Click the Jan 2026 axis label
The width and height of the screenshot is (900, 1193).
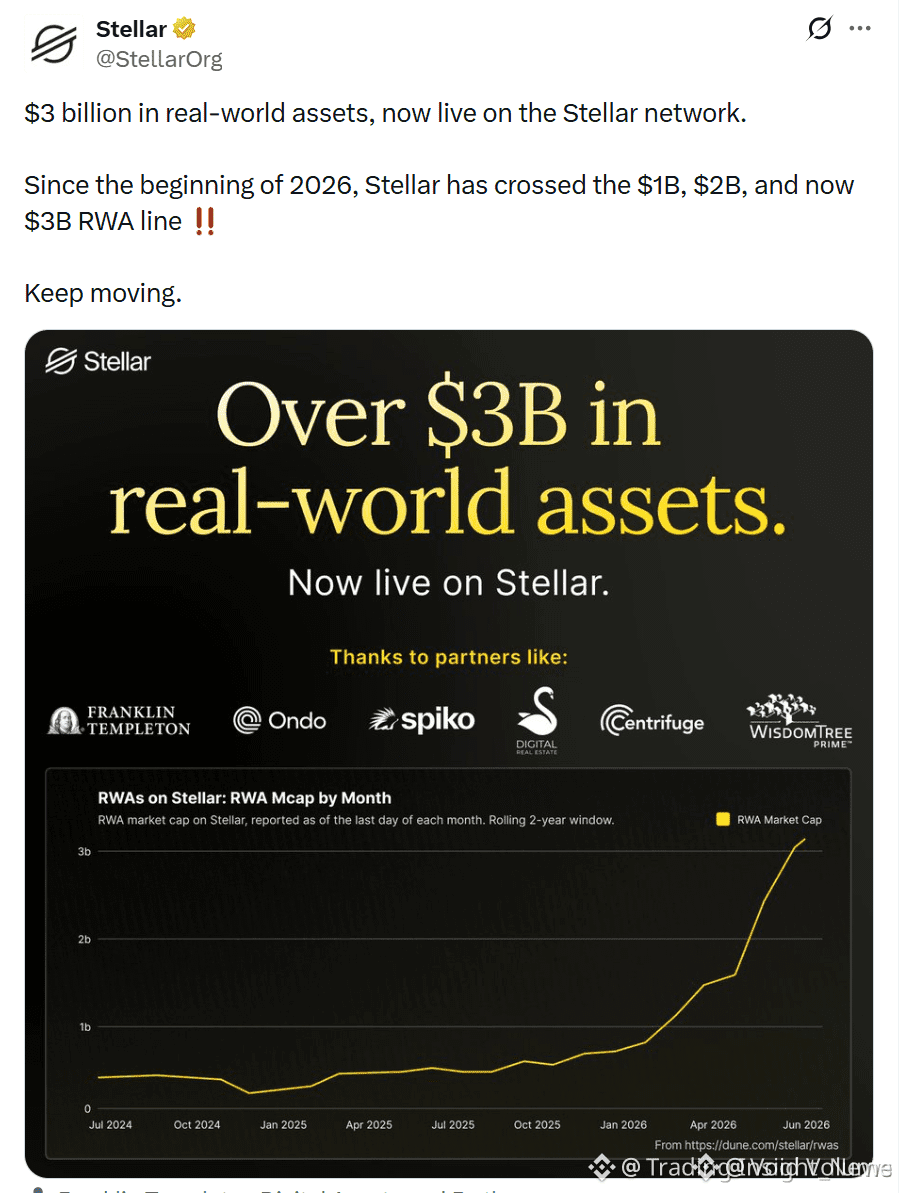point(623,1125)
